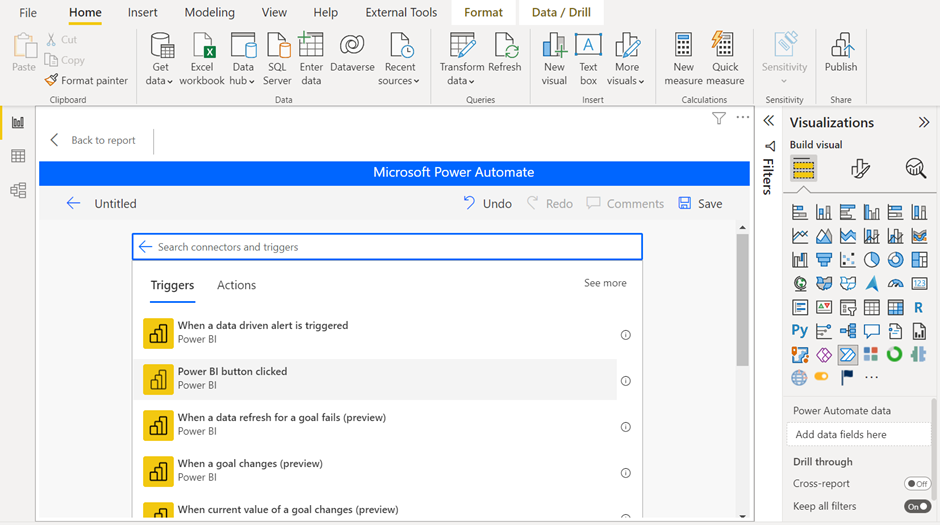Open Analytics magnifier tab in pane
940x525 pixels.
pyautogui.click(x=915, y=169)
